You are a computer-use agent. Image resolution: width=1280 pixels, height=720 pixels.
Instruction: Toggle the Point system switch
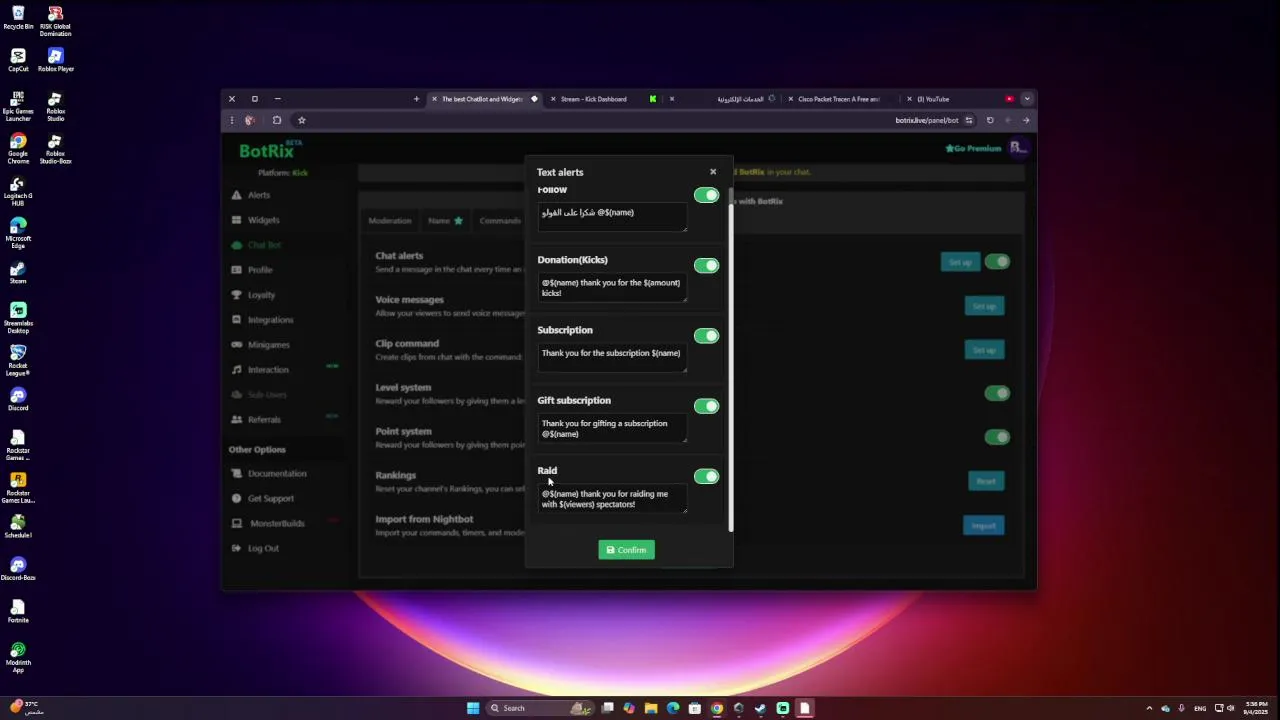click(x=997, y=437)
